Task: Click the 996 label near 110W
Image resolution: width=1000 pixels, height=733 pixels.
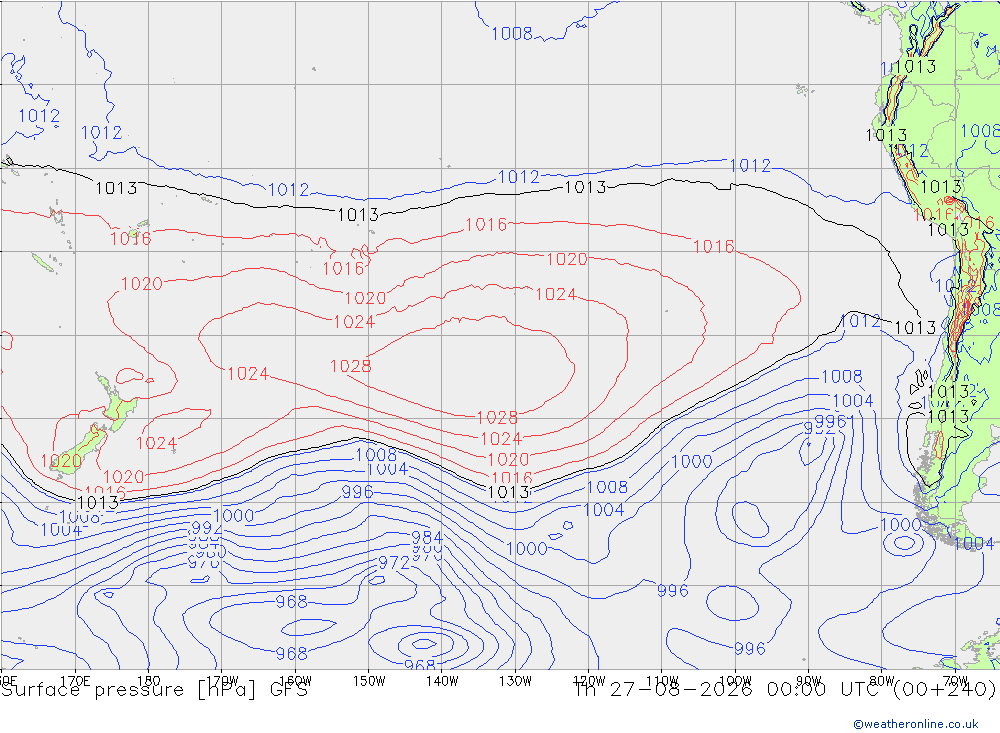Action: tap(673, 591)
